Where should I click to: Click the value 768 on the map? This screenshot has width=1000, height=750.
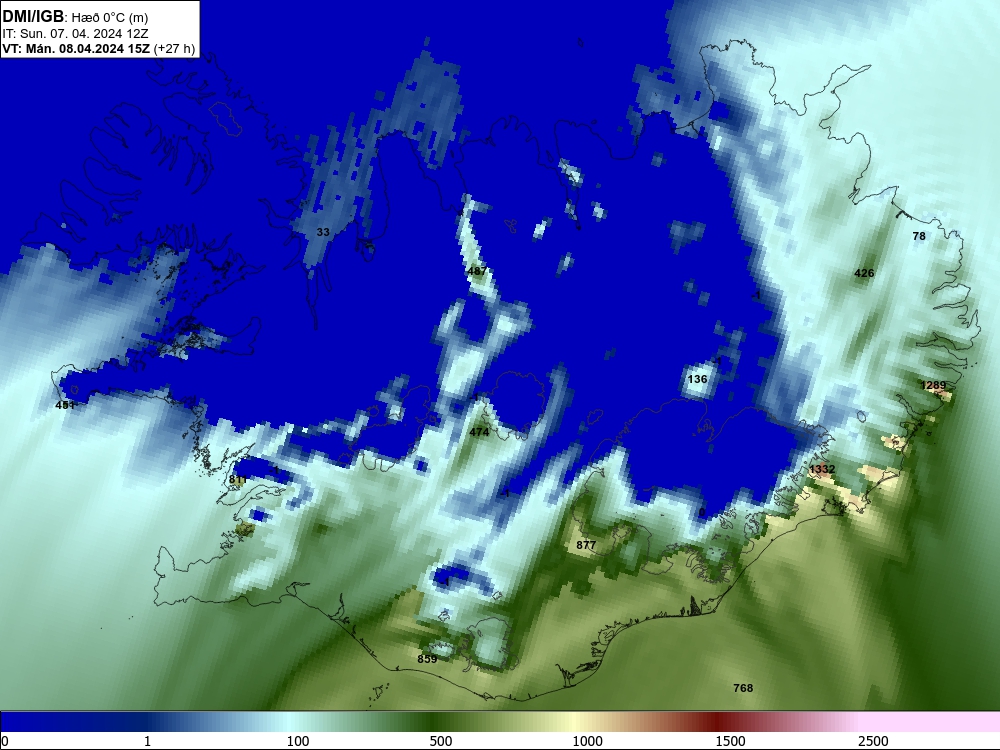[x=743, y=688]
